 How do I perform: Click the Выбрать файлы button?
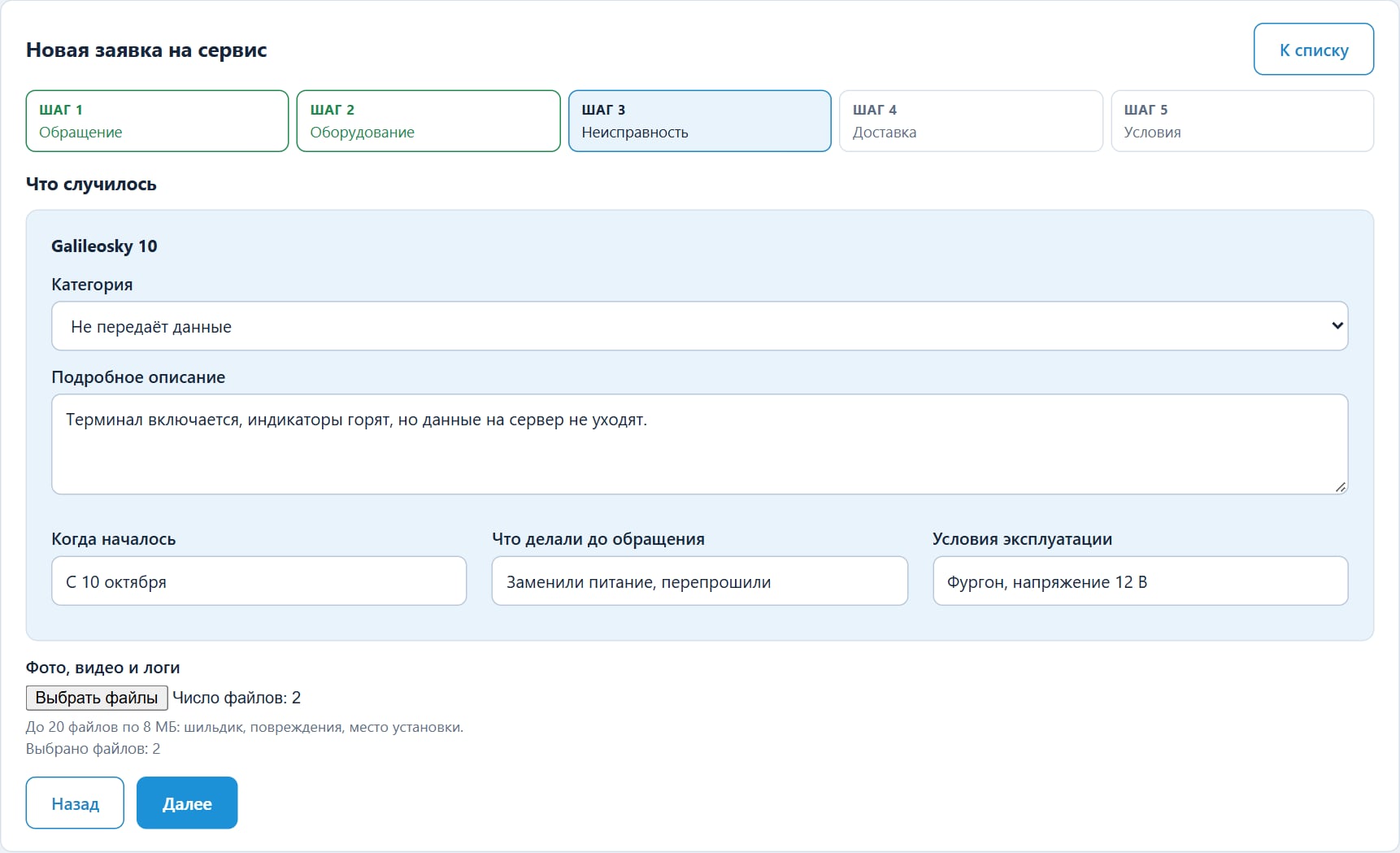coord(97,698)
